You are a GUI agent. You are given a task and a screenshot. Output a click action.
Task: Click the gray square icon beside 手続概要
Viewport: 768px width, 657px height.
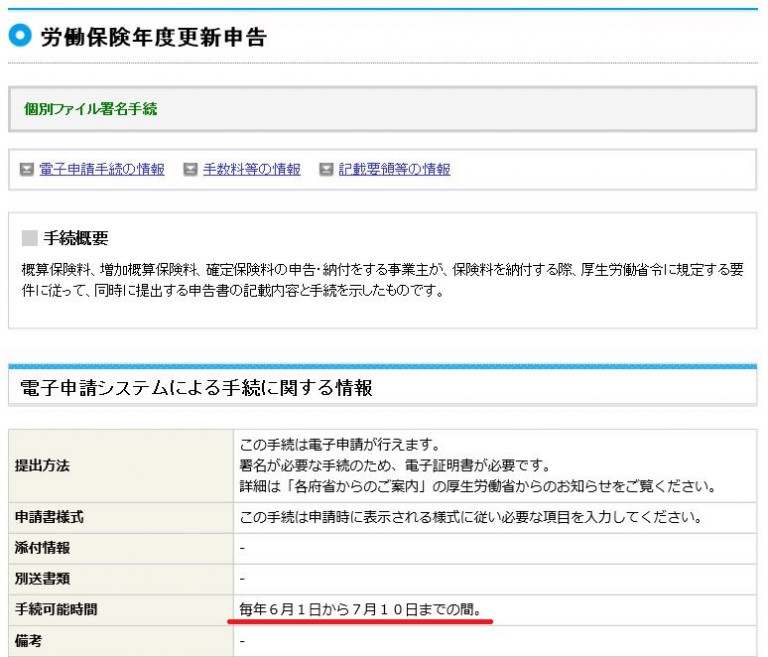[x=29, y=238]
